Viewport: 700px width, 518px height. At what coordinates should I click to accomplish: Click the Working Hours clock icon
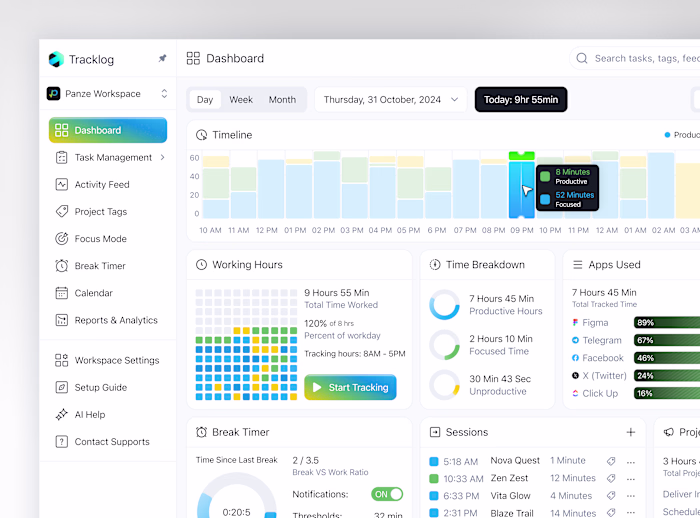[202, 265]
